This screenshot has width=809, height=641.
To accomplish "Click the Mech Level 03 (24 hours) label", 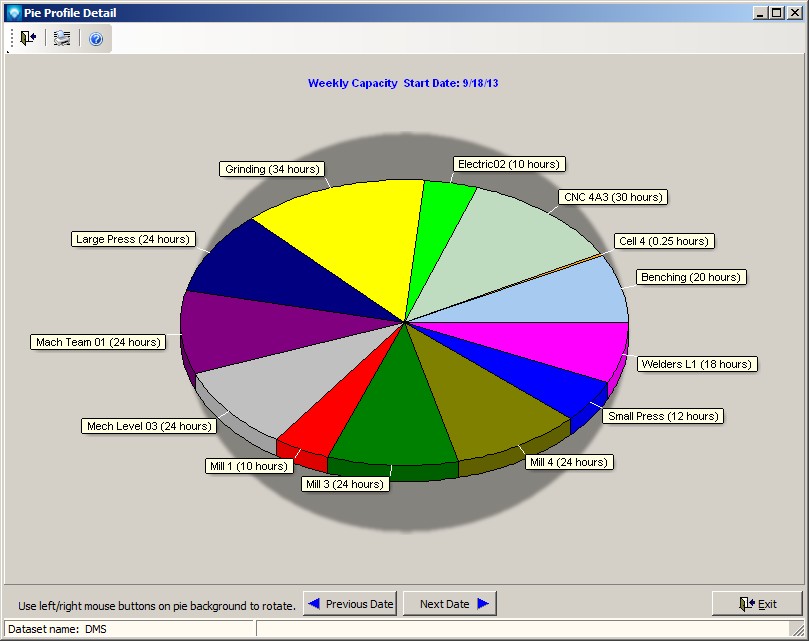I will point(149,426).
